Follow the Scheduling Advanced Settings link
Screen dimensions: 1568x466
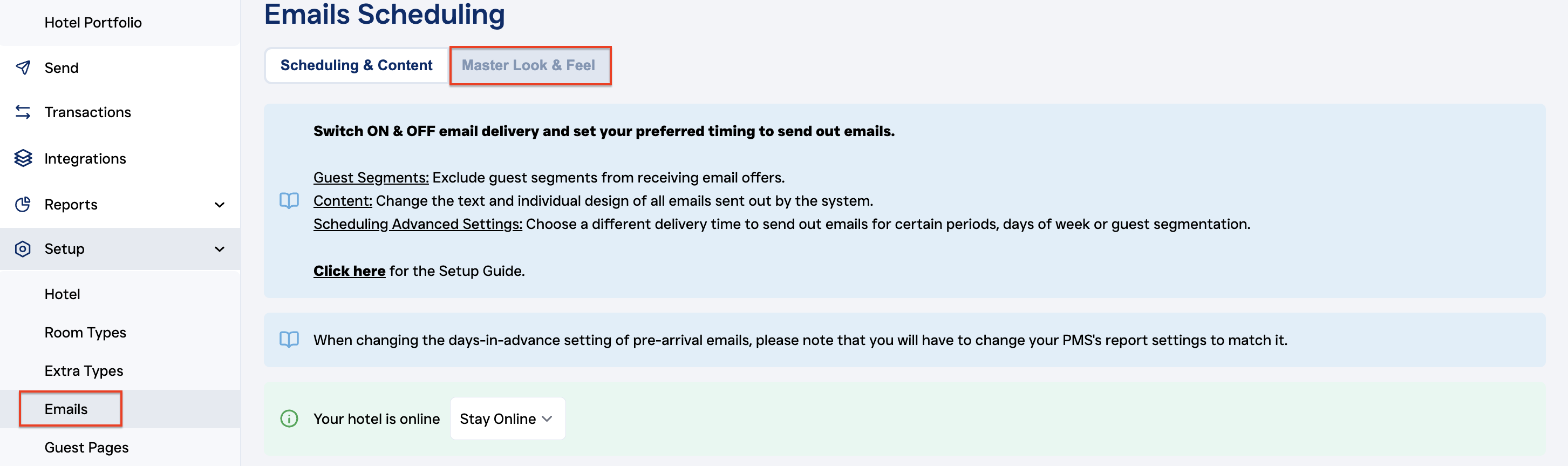click(418, 224)
